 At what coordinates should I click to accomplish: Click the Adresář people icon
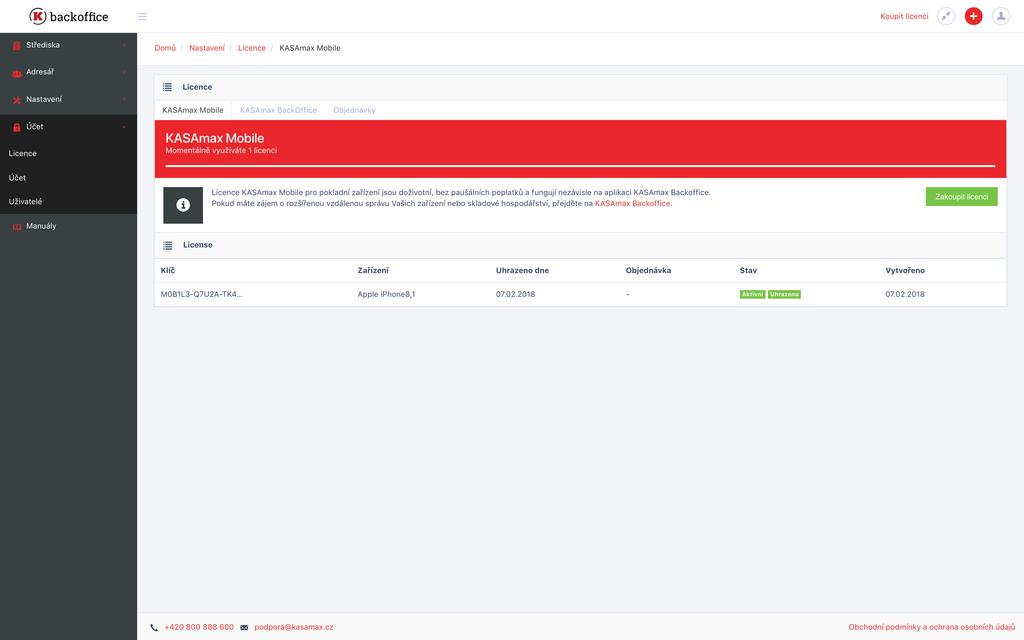tap(17, 72)
